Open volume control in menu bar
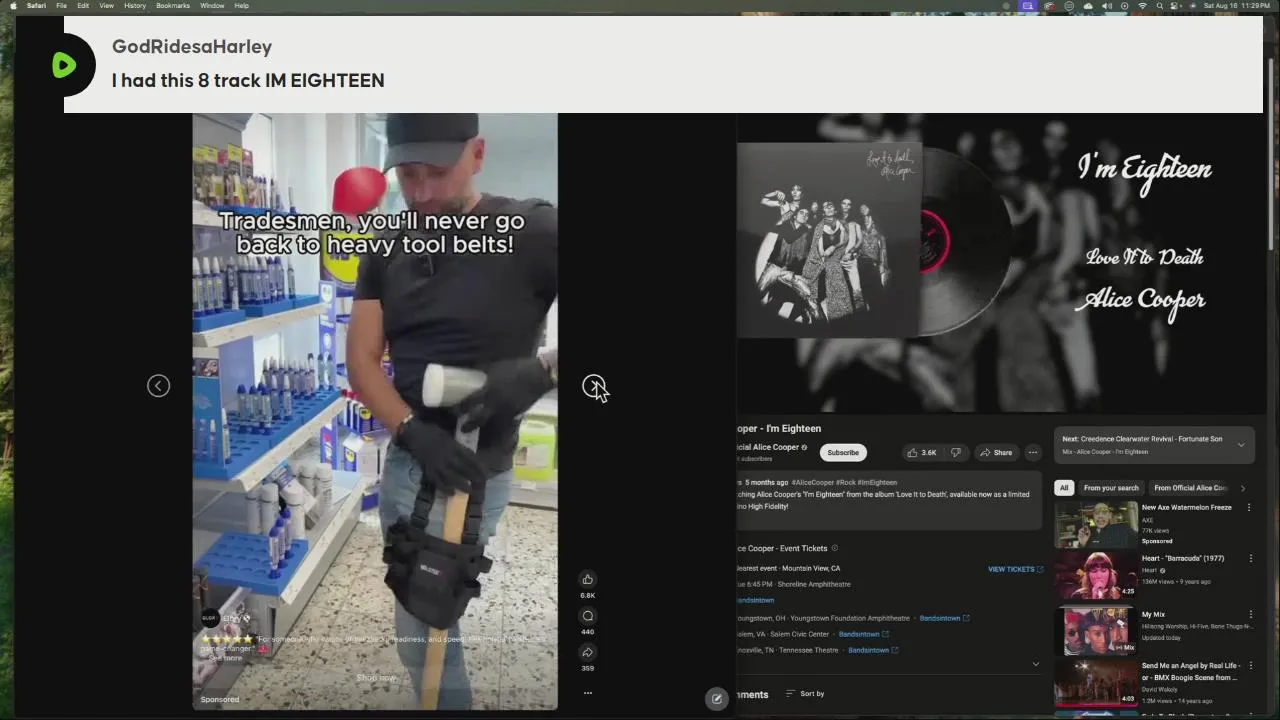The height and width of the screenshot is (720, 1280). coord(1106,6)
